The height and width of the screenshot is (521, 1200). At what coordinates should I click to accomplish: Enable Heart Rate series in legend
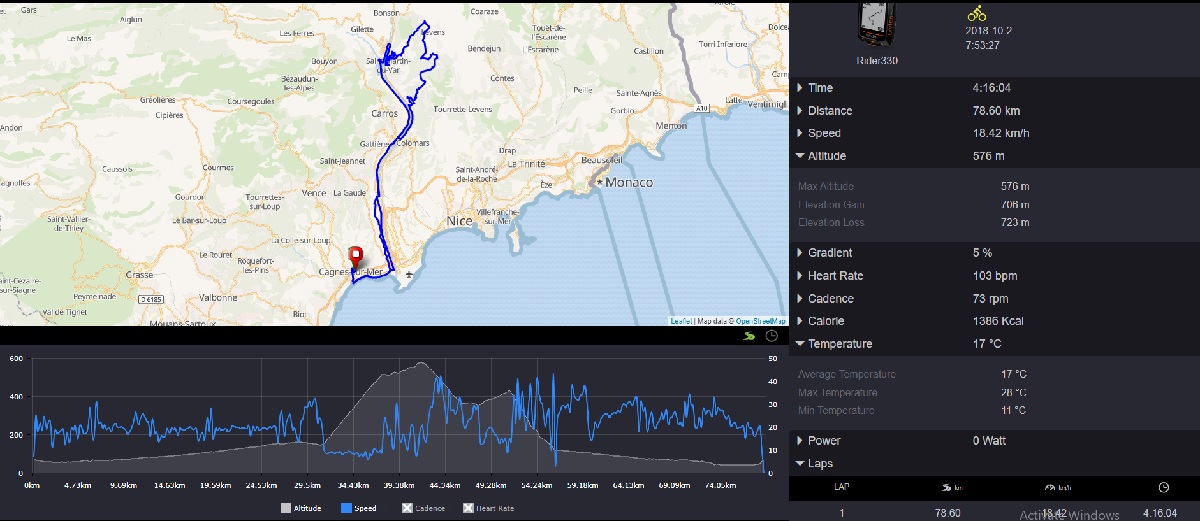click(x=489, y=508)
